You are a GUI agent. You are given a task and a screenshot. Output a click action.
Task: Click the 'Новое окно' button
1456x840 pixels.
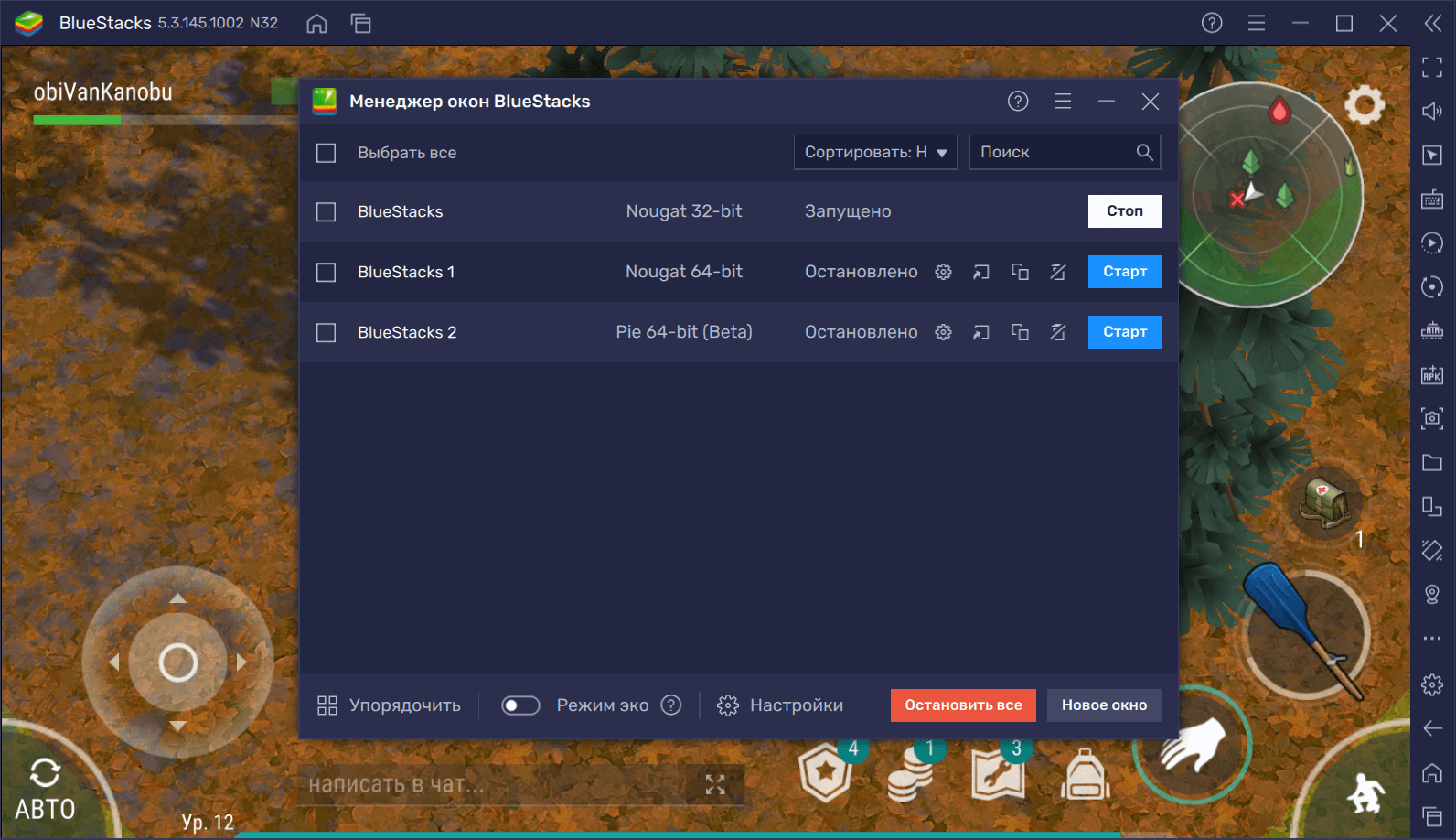coord(1104,705)
